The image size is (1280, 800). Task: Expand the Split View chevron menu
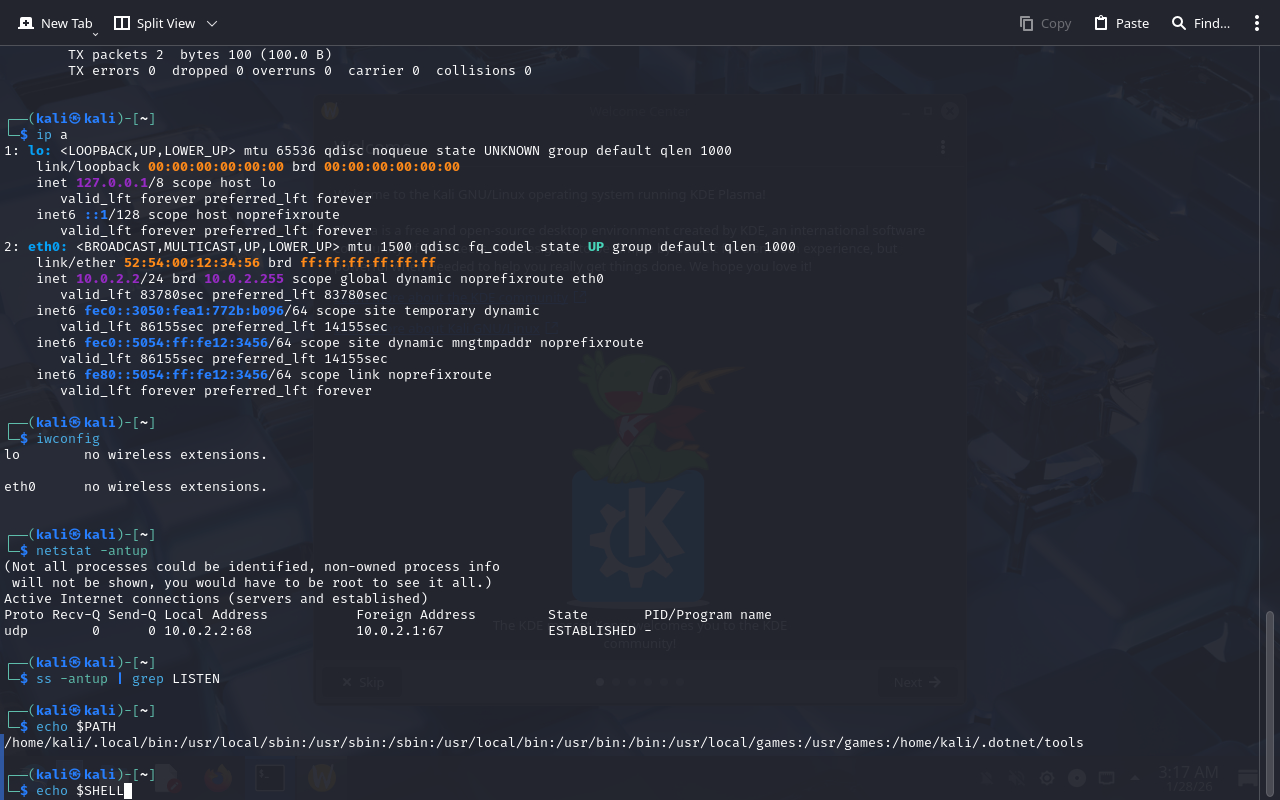point(211,23)
